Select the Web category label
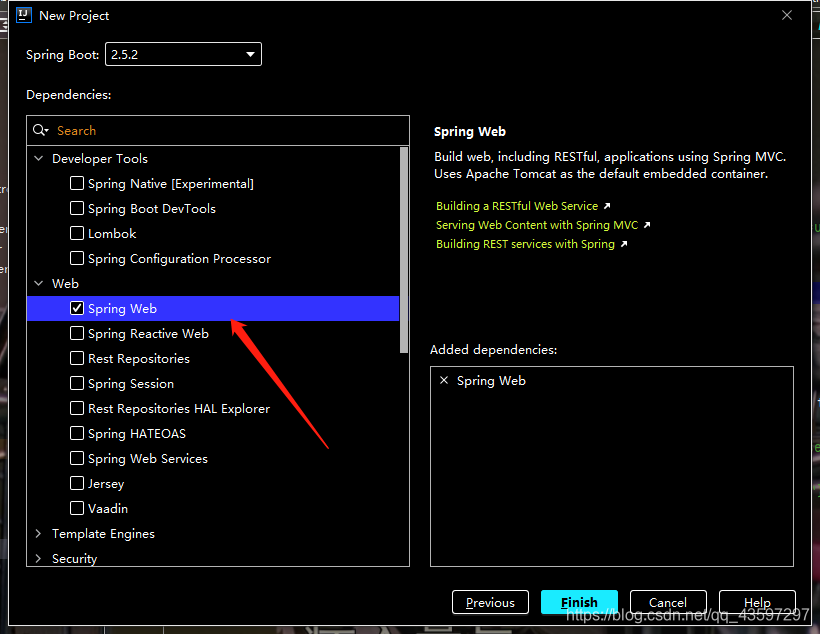The height and width of the screenshot is (634, 820). (x=65, y=284)
